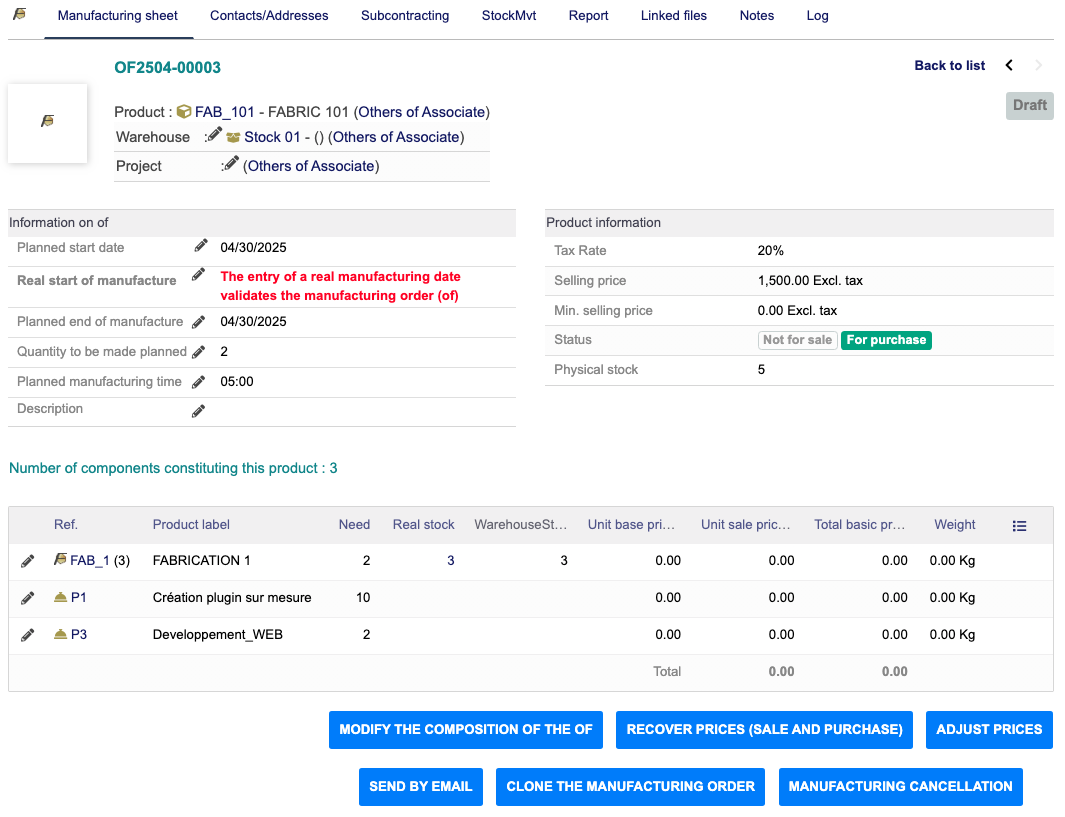
Task: Edit Quantity to be made planned
Action: [199, 352]
